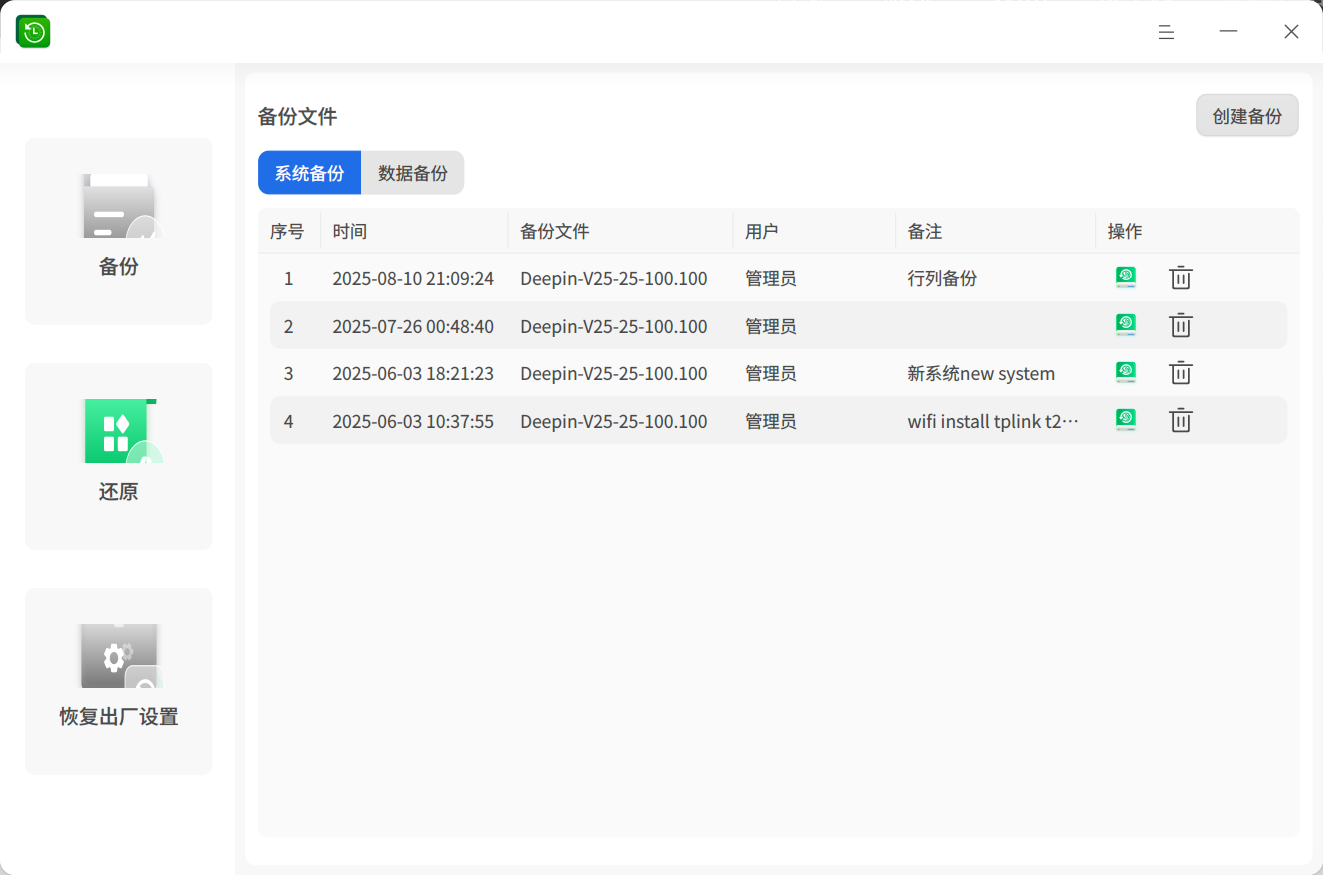Click the 新系统new system note text
The width and height of the screenshot is (1323, 875).
[981, 374]
